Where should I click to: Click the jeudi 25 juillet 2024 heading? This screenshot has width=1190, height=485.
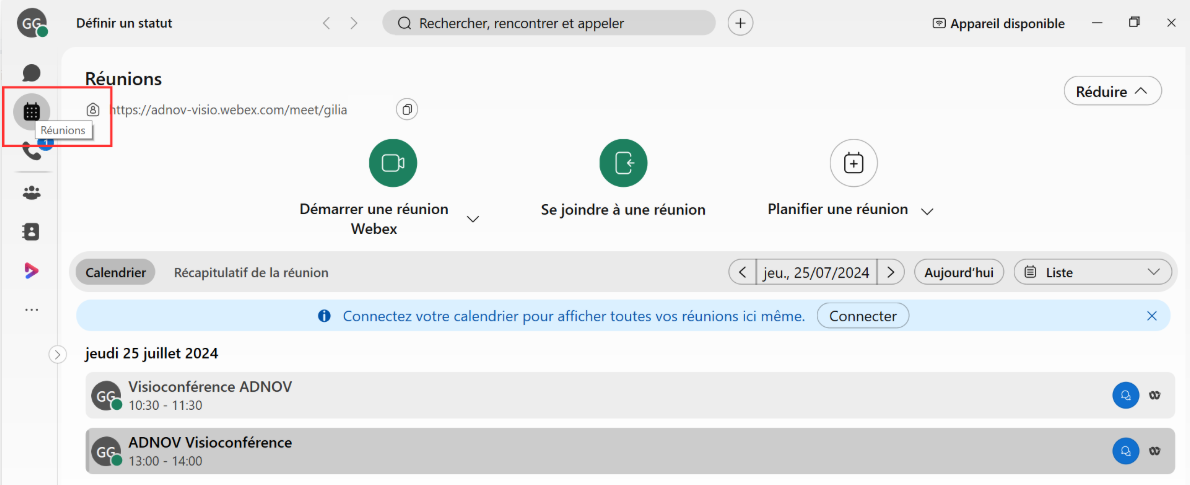[151, 353]
